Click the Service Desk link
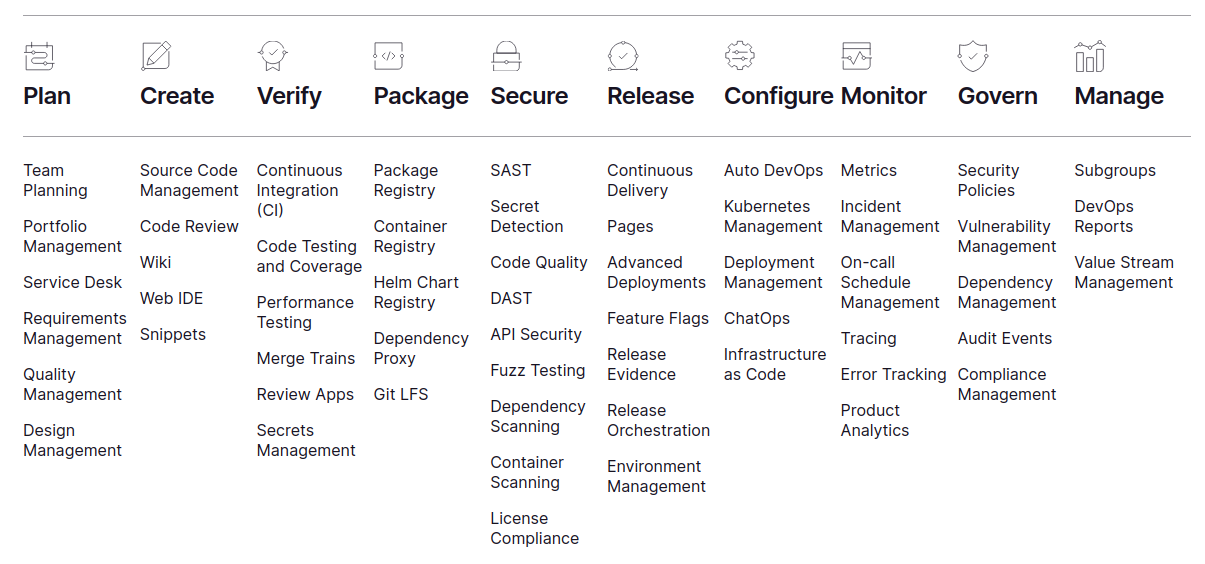Image resolution: width=1205 pixels, height=564 pixels. (x=72, y=282)
